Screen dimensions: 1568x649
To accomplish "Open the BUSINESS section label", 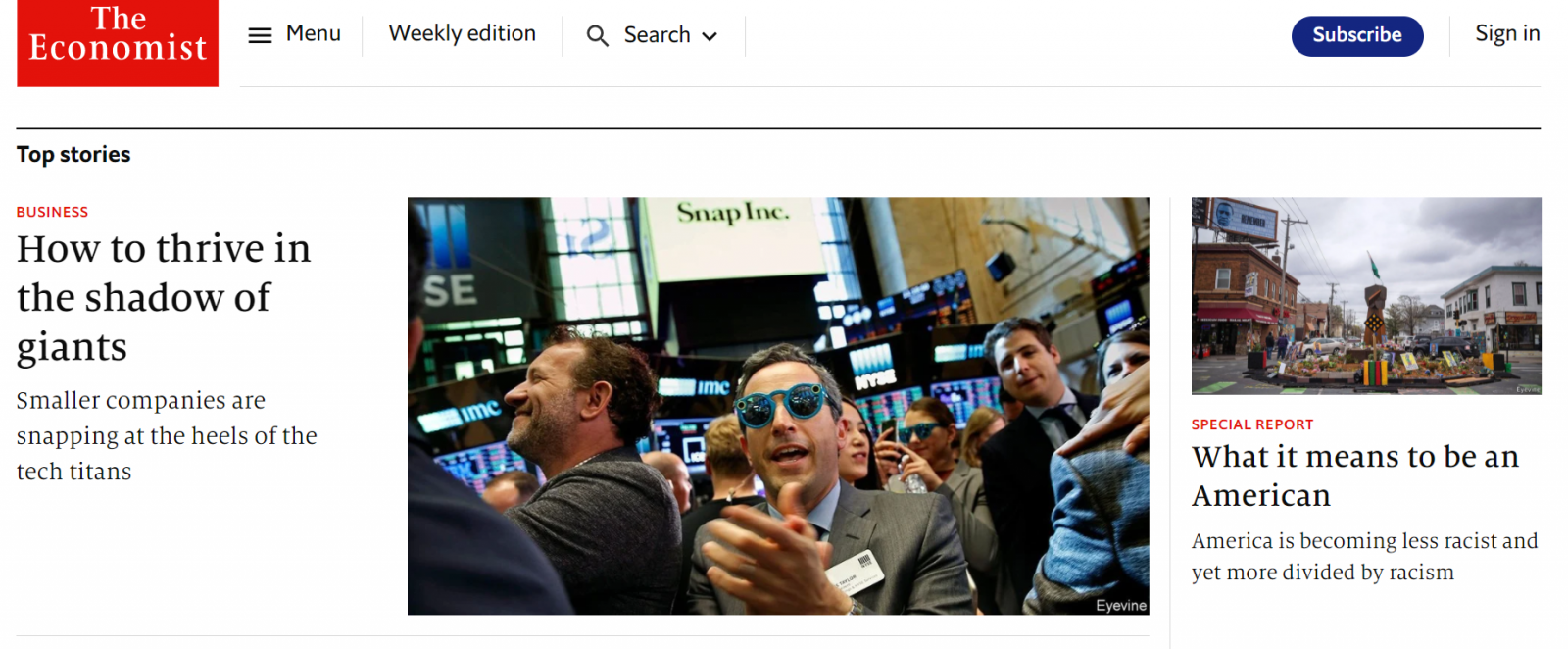I will point(52,212).
